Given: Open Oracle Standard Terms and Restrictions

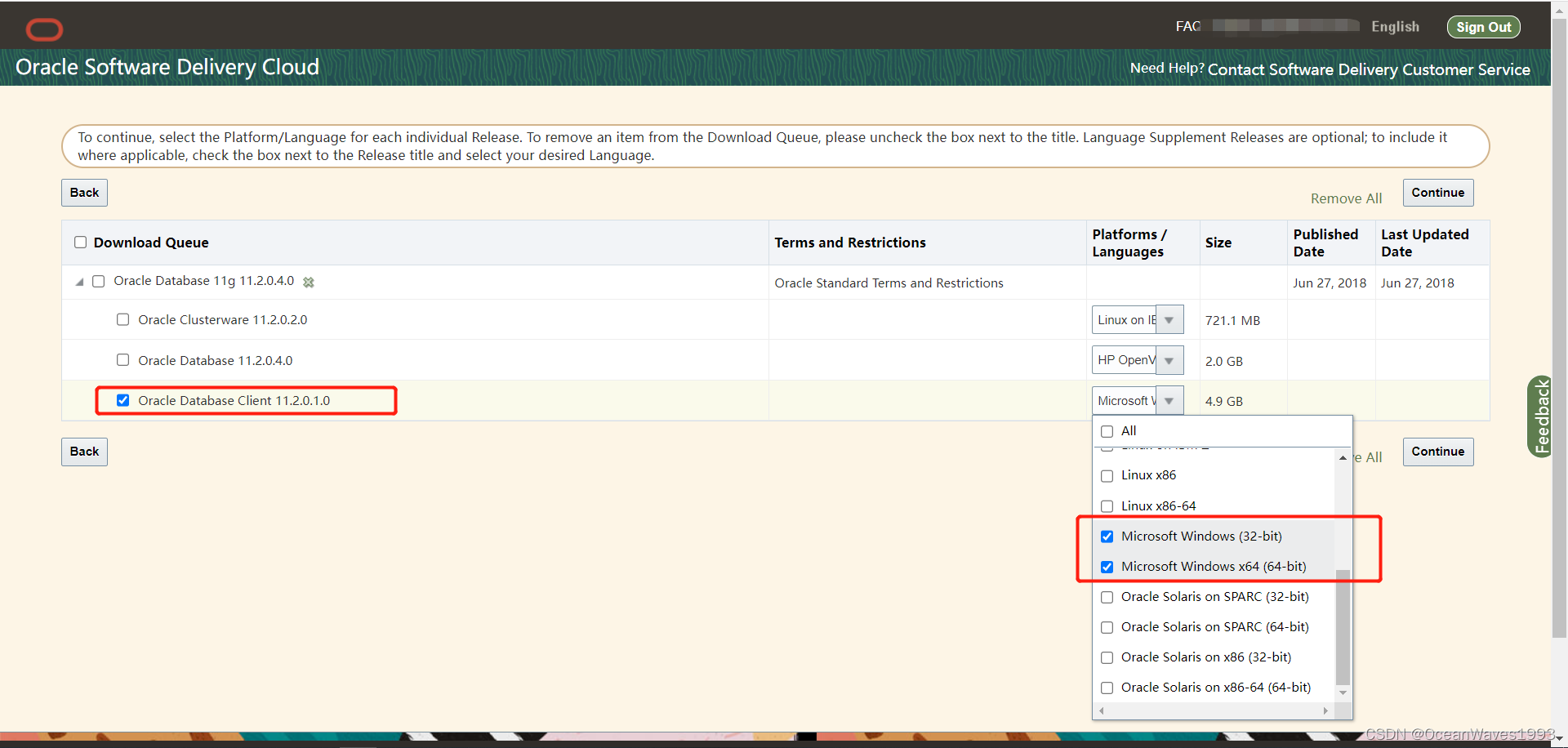Looking at the screenshot, I should pos(889,283).
